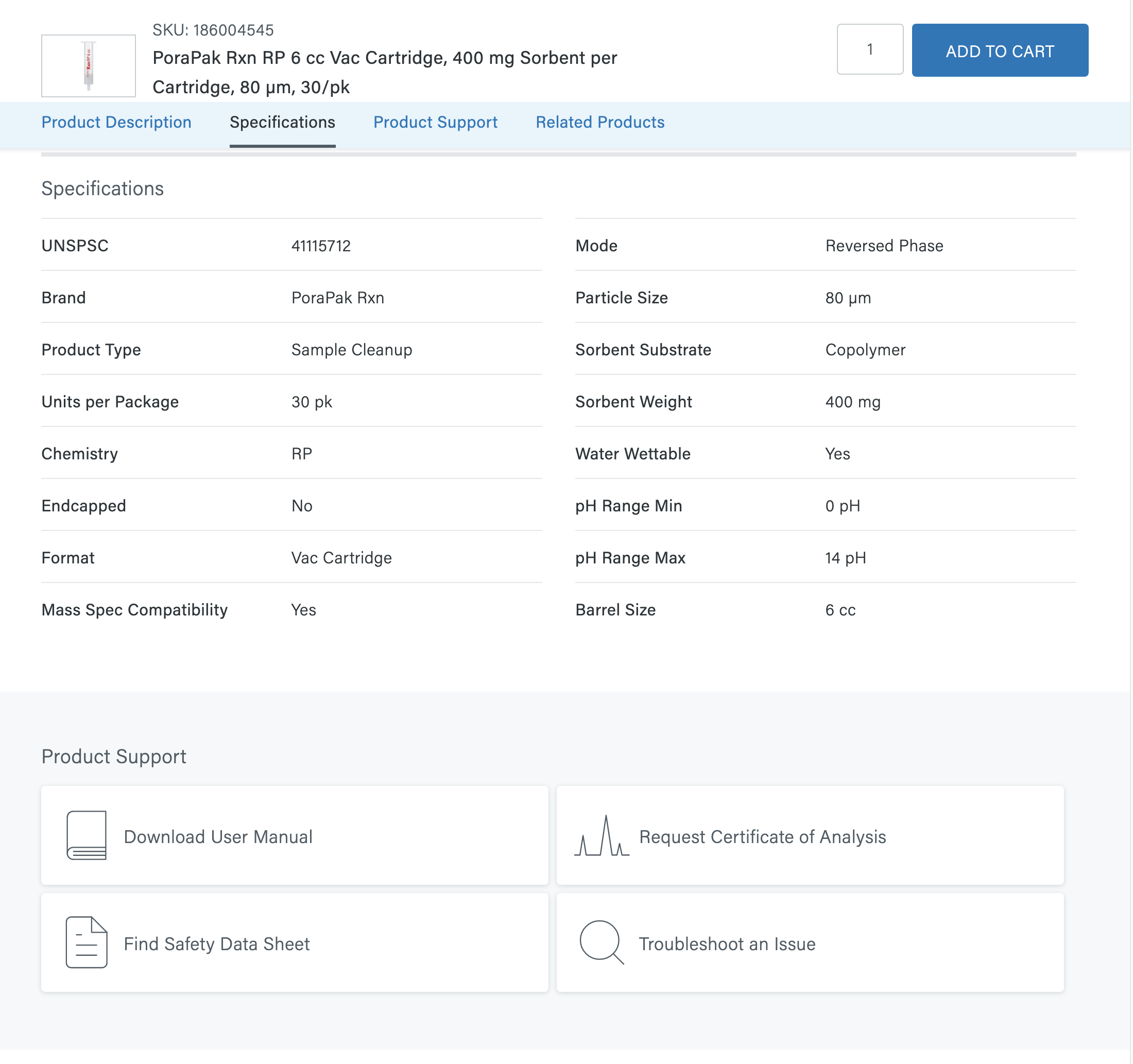
Task: Click the magnifying glass Troubleshoot icon
Action: click(600, 942)
